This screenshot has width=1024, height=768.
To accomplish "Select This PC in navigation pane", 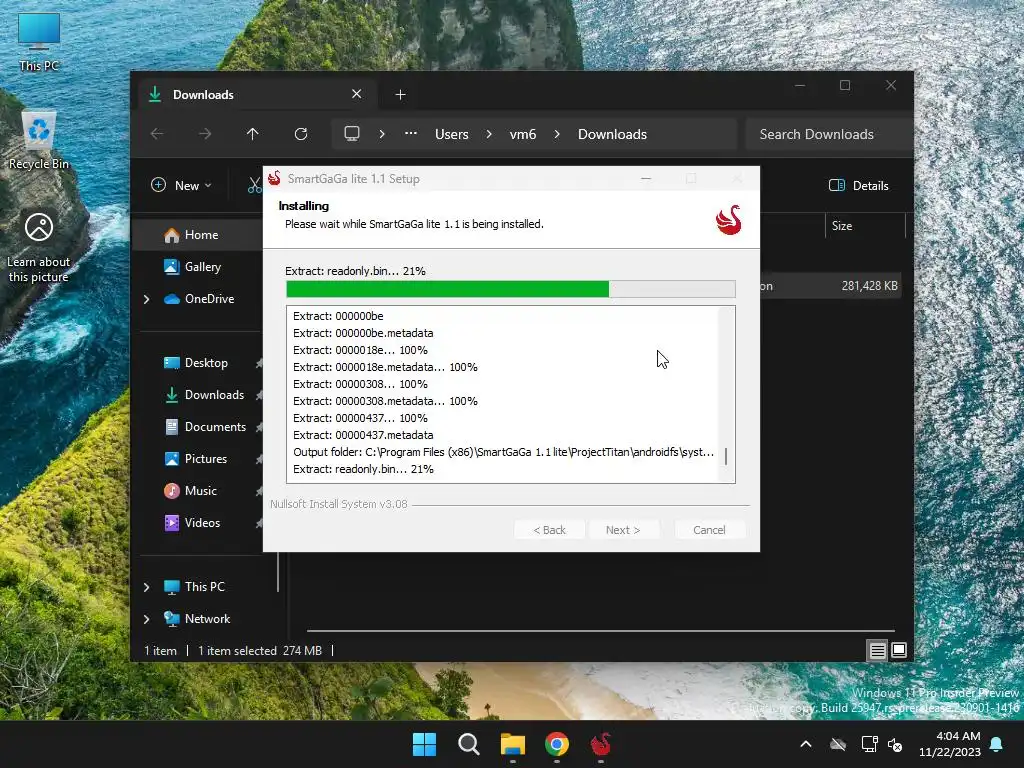I will pos(205,587).
